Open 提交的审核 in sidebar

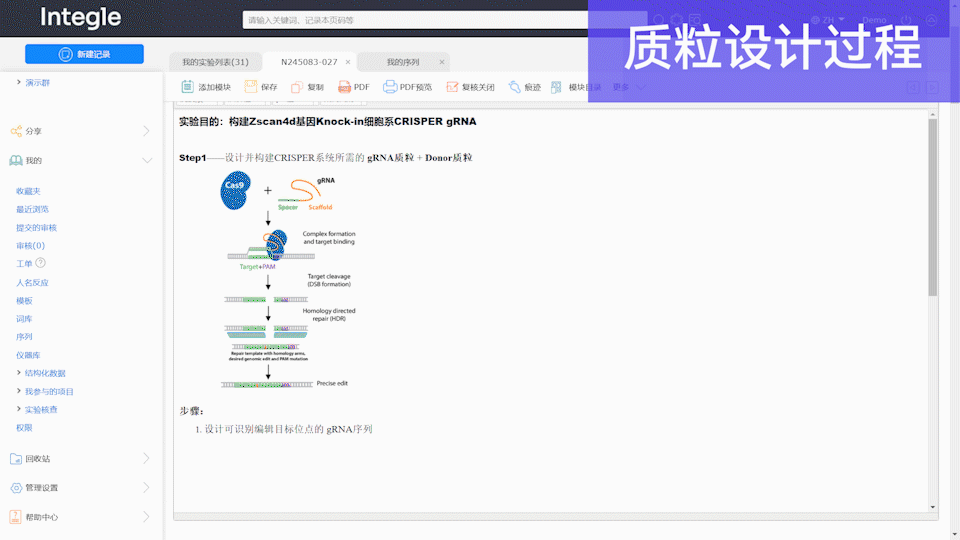pos(36,228)
